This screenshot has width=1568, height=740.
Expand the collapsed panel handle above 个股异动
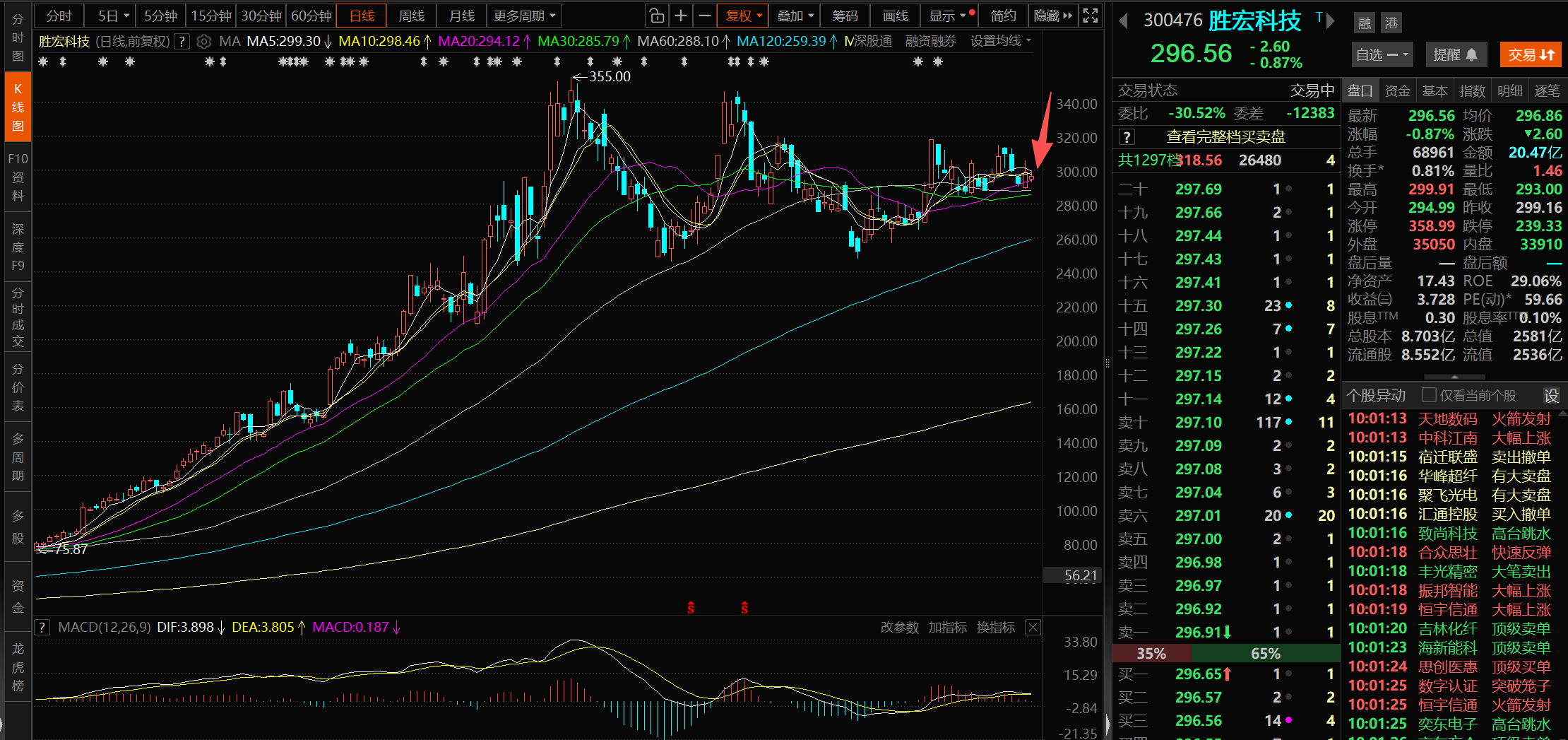[1454, 377]
